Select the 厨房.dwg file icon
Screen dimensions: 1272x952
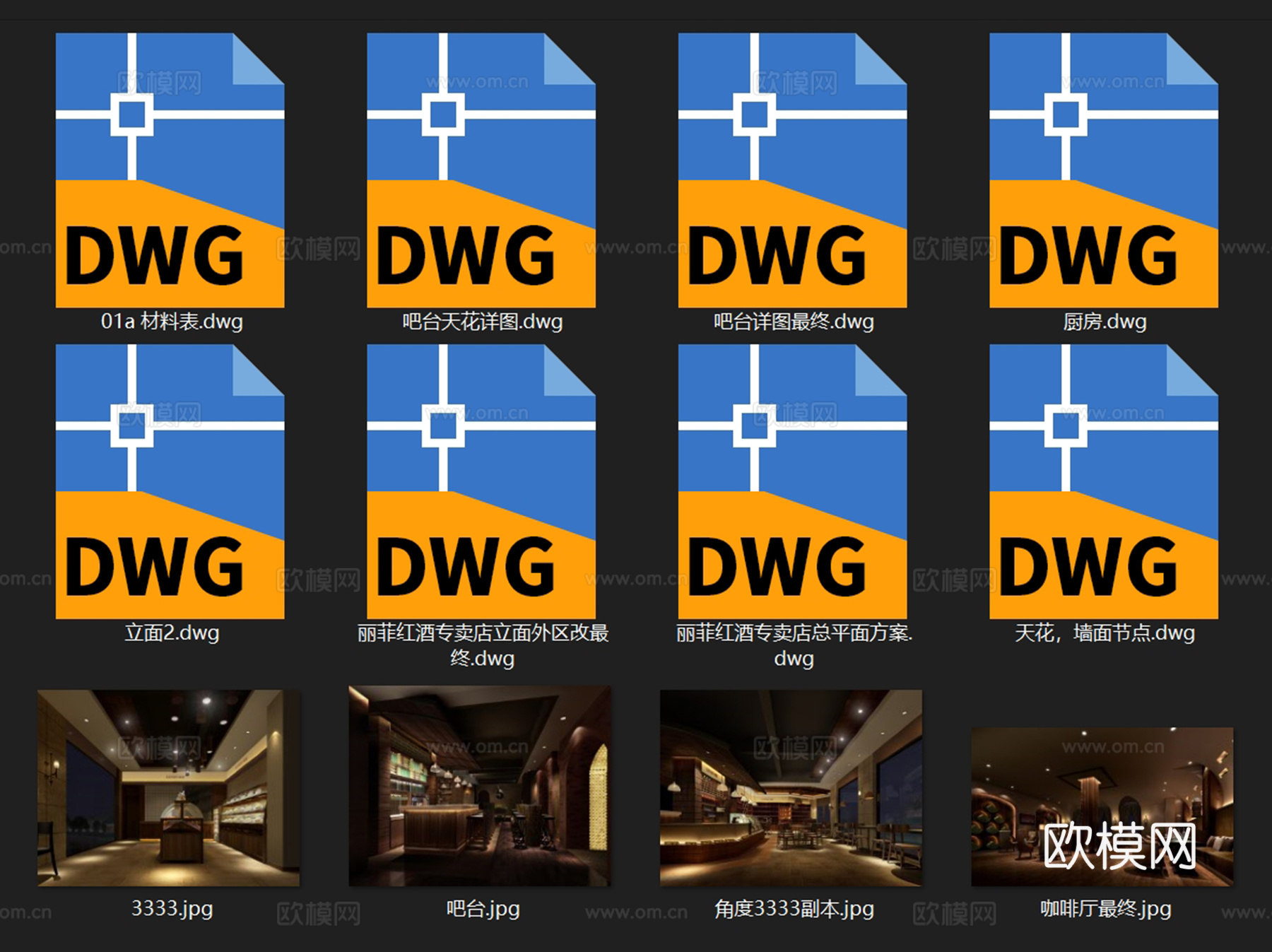click(1104, 170)
